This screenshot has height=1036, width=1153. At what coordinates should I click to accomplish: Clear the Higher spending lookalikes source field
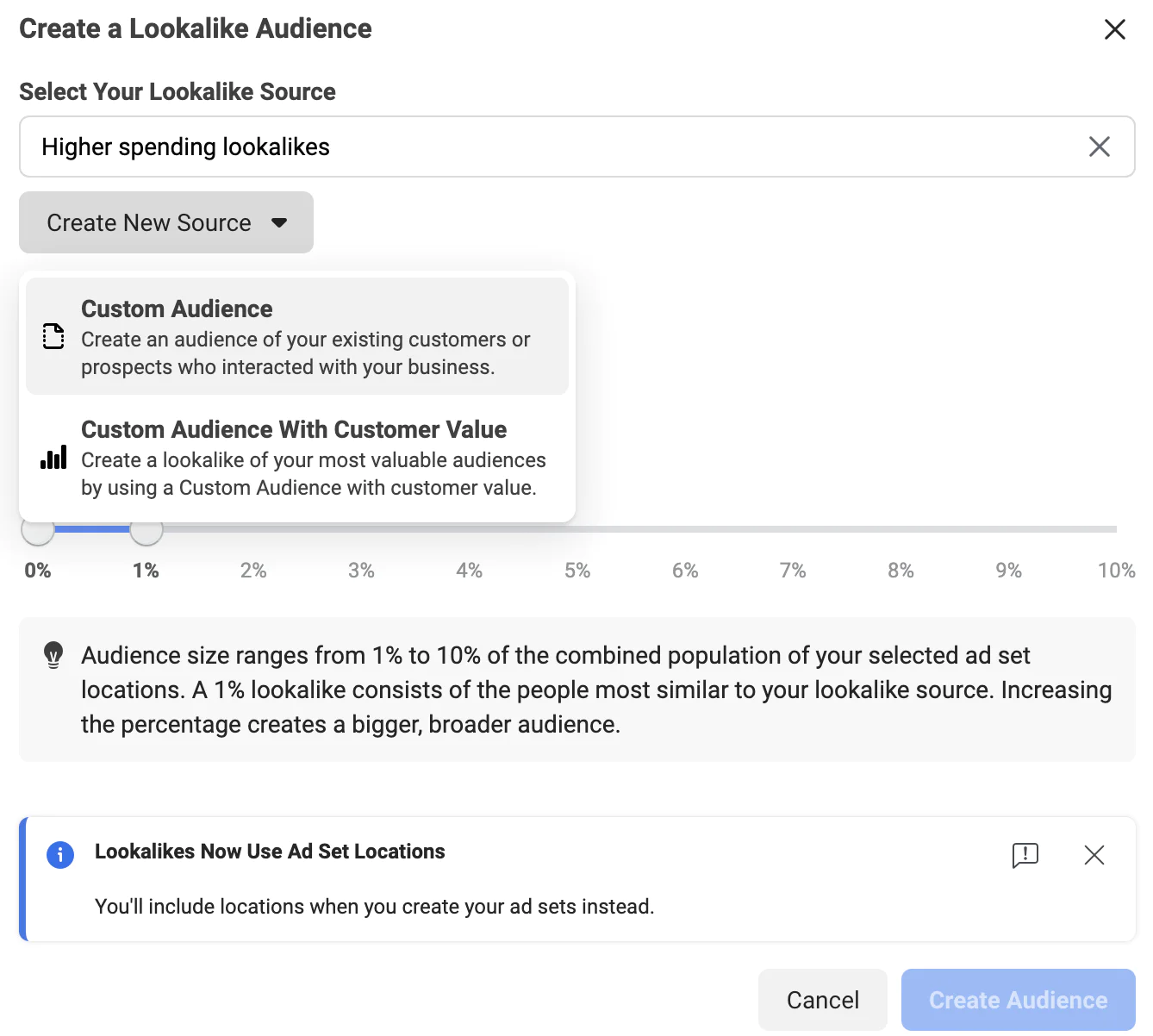1100,147
